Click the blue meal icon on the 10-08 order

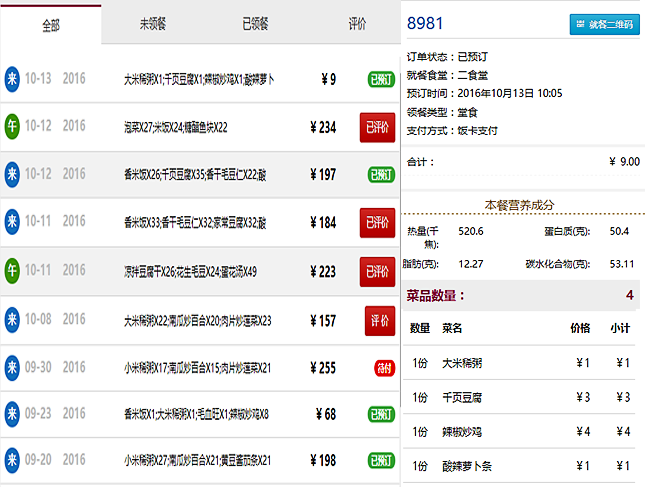[x=12, y=320]
